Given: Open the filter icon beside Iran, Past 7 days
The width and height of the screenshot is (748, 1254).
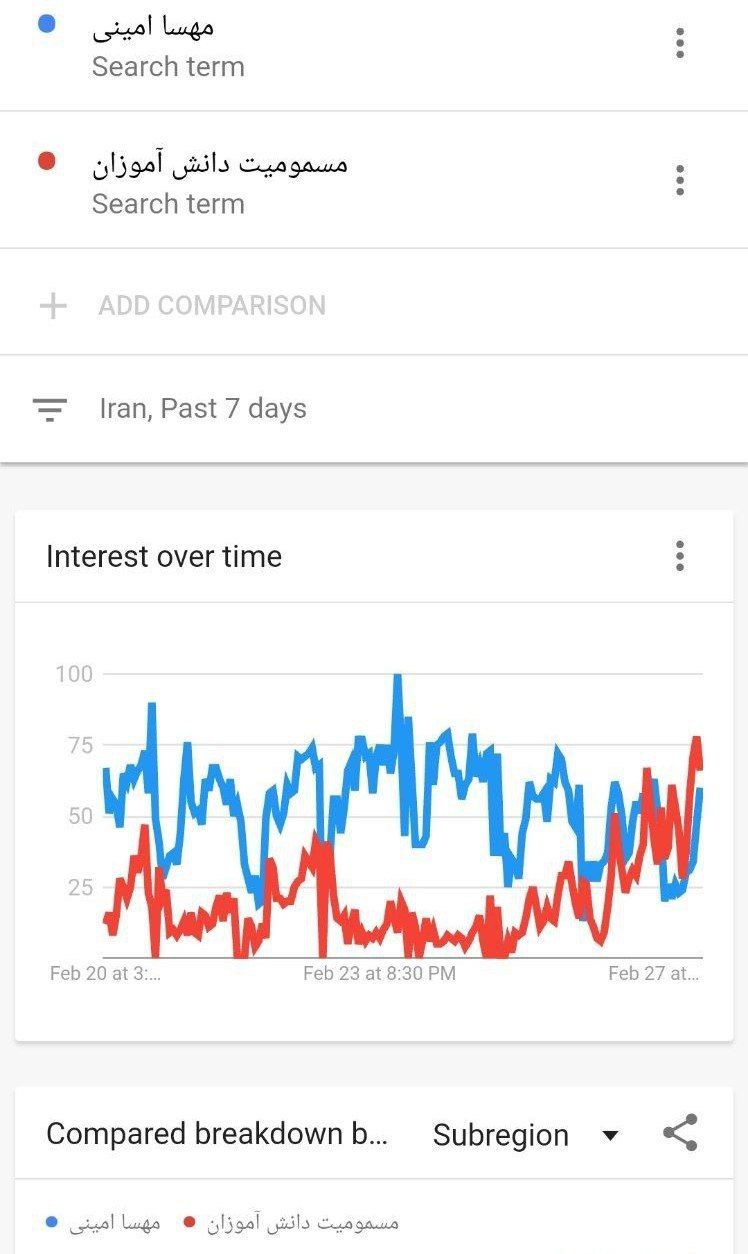Looking at the screenshot, I should [x=50, y=409].
